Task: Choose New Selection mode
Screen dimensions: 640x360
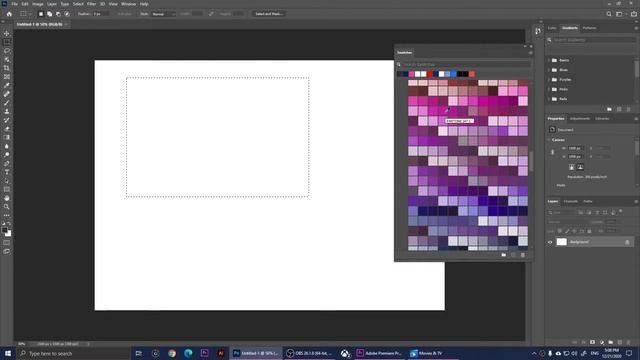Action: (x=41, y=14)
